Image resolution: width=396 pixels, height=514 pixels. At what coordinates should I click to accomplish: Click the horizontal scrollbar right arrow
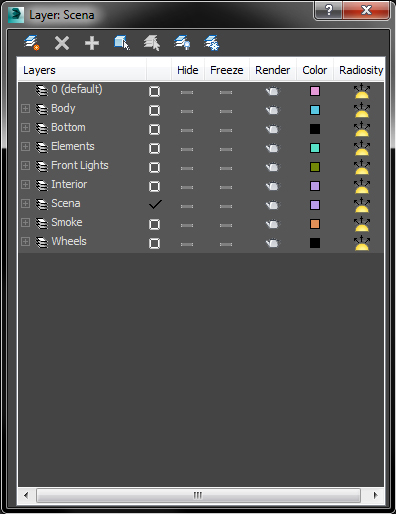375,495
